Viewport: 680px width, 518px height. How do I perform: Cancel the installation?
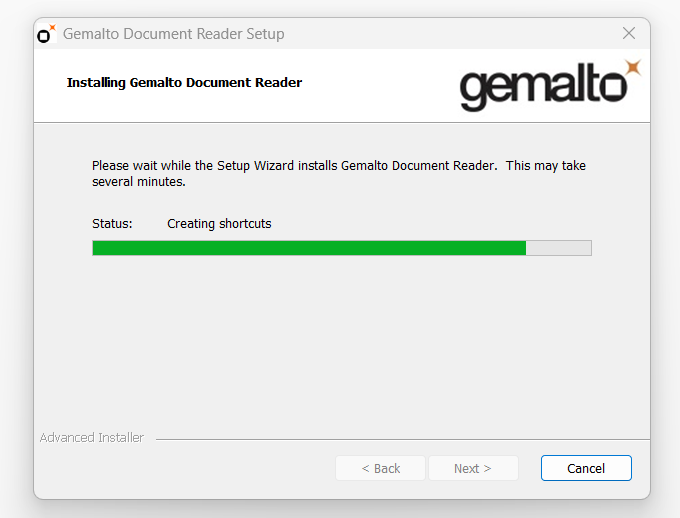point(586,468)
